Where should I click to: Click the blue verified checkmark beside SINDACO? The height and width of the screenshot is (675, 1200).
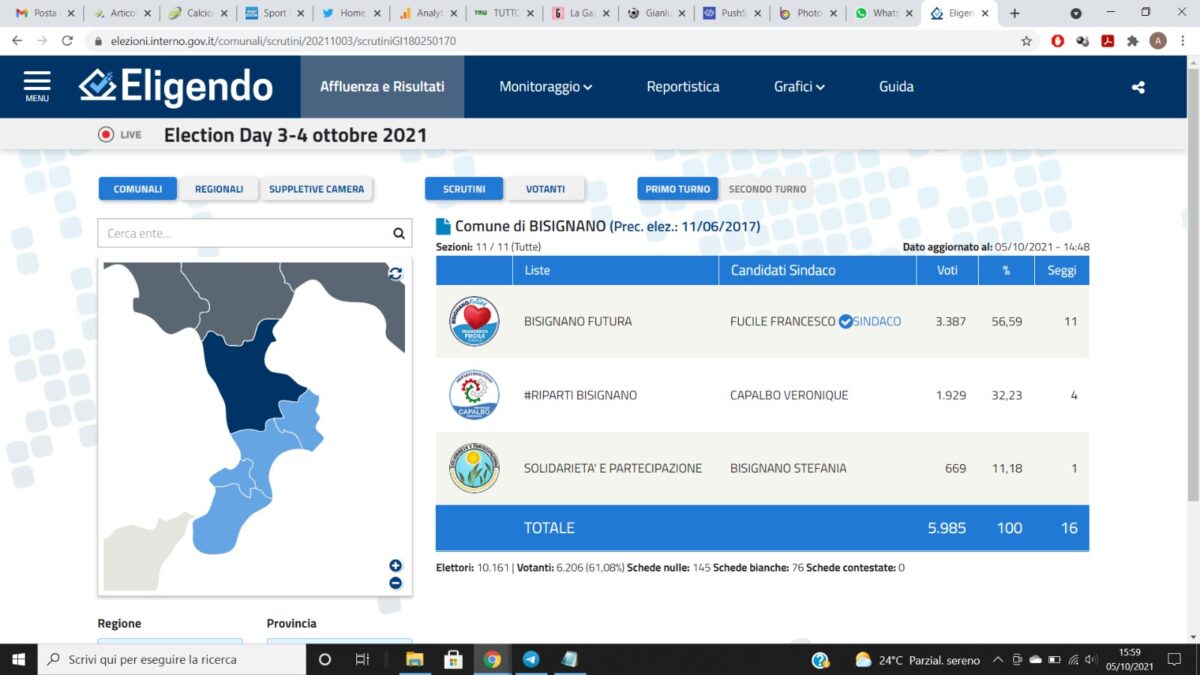point(845,322)
